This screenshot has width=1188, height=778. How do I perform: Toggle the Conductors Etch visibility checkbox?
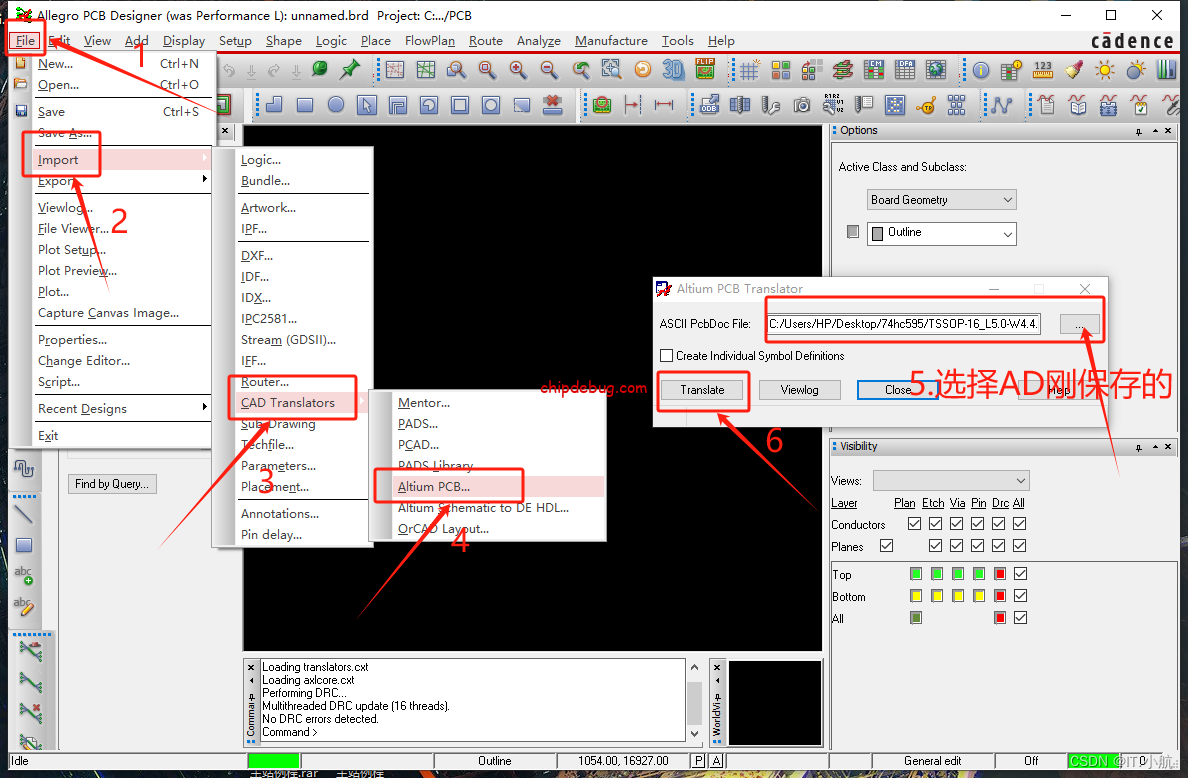[x=935, y=524]
